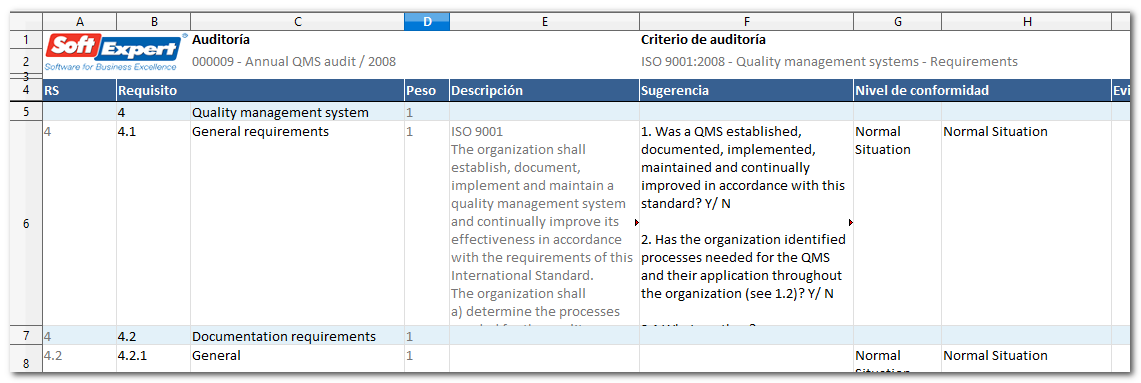Click the 'Peso' header cell
1141x383 pixels.
[427, 91]
